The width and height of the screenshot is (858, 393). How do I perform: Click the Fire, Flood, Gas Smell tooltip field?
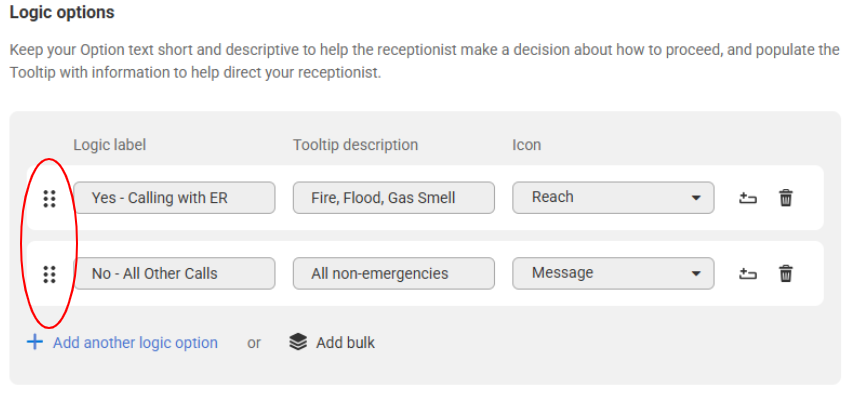pos(394,198)
